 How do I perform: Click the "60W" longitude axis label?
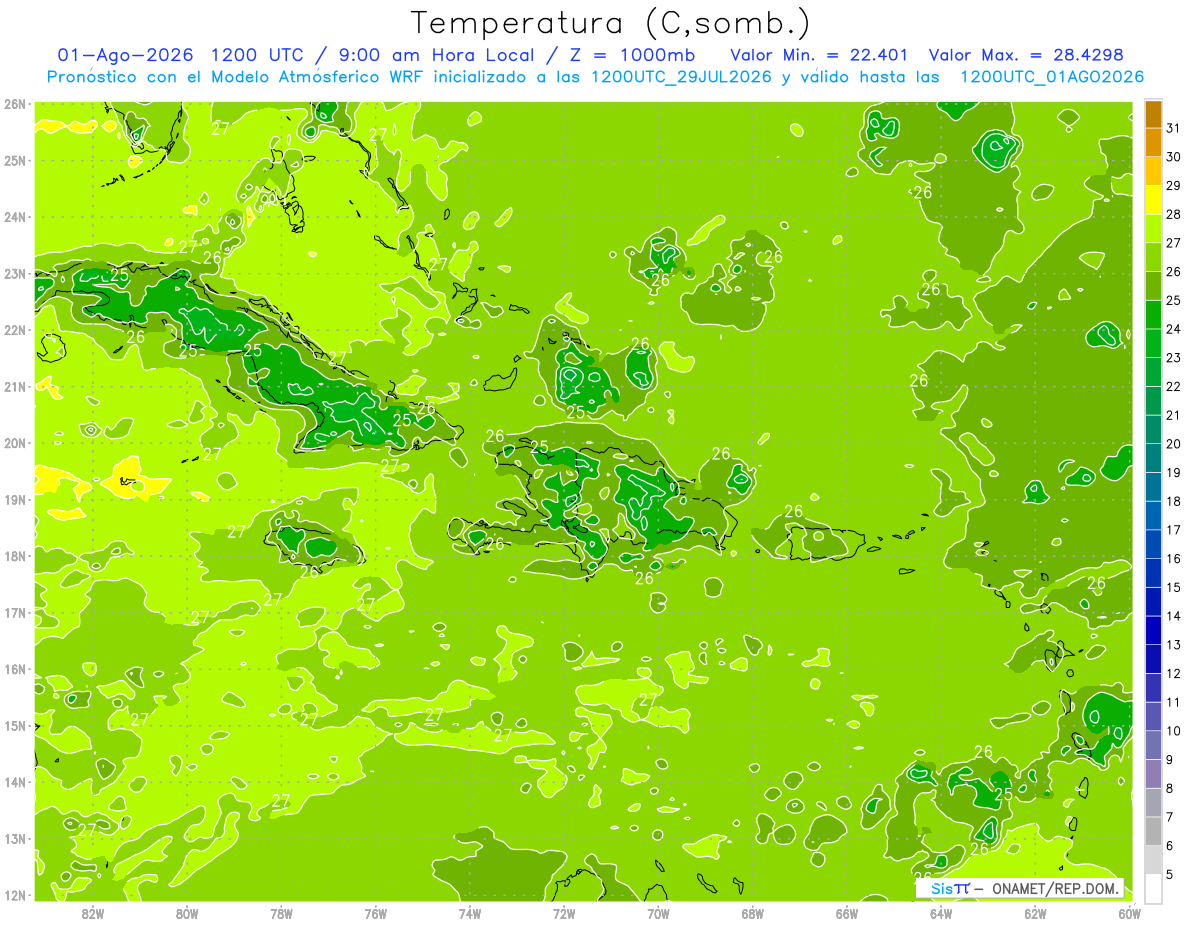coord(1130,913)
